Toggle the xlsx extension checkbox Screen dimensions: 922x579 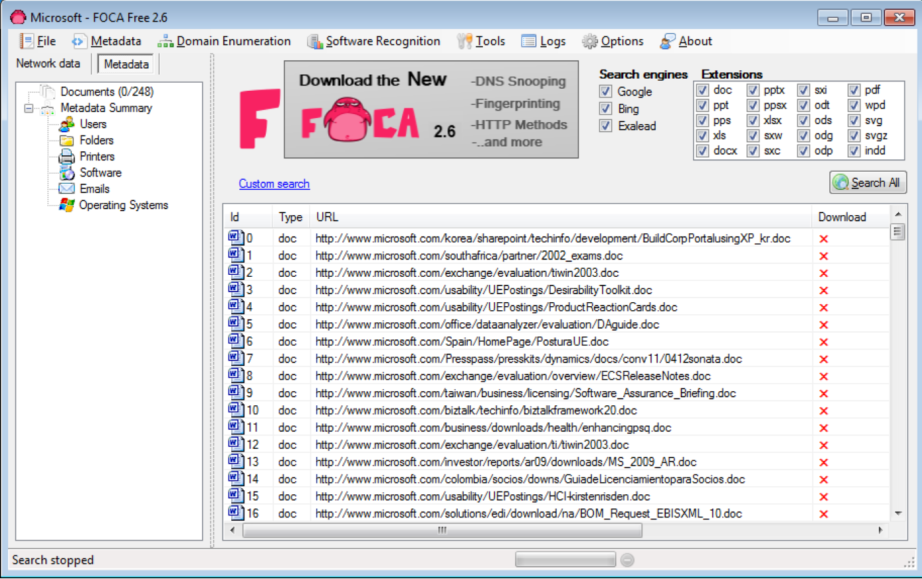(x=753, y=121)
